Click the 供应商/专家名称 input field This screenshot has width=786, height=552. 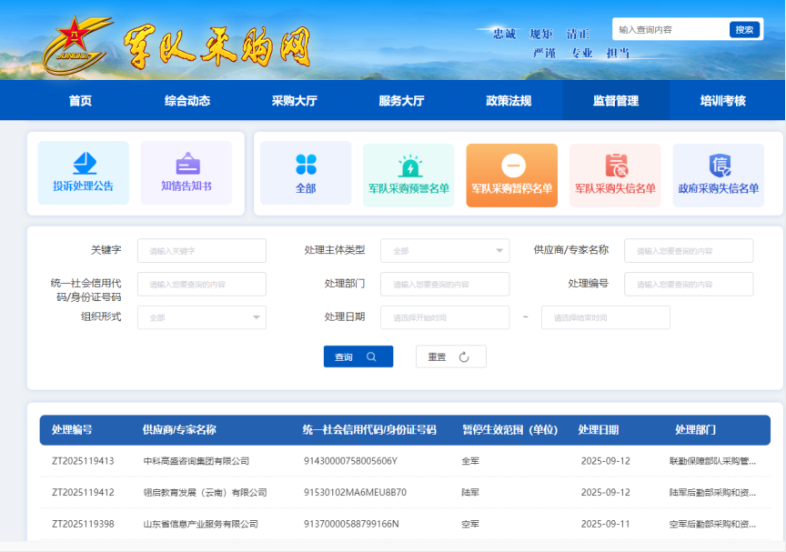pyautogui.click(x=688, y=250)
